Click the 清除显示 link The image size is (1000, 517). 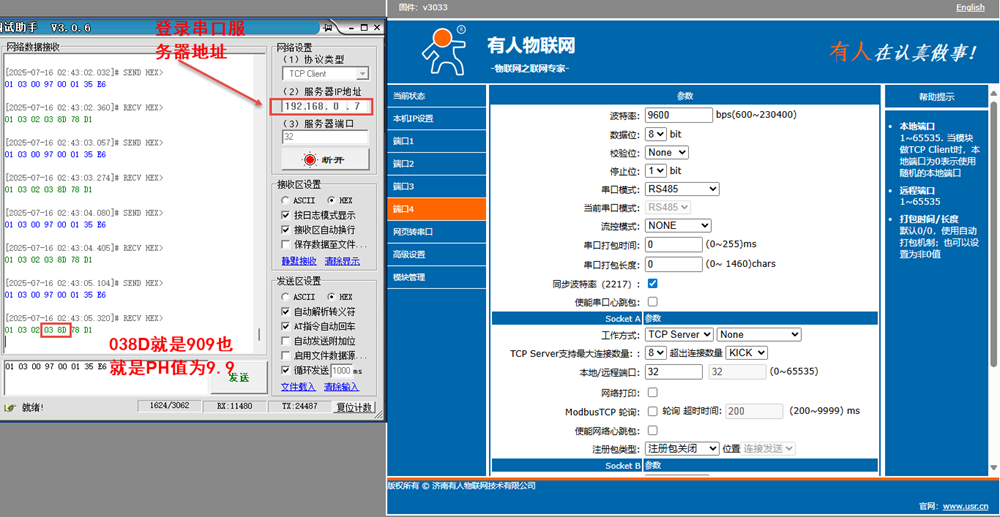click(x=342, y=261)
